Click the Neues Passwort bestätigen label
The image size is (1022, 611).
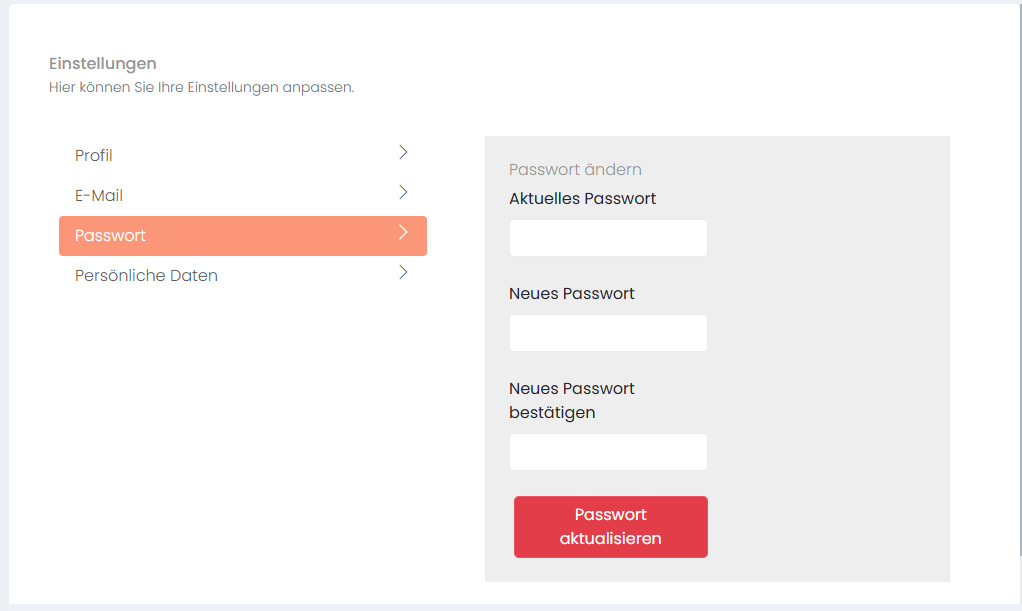571,400
